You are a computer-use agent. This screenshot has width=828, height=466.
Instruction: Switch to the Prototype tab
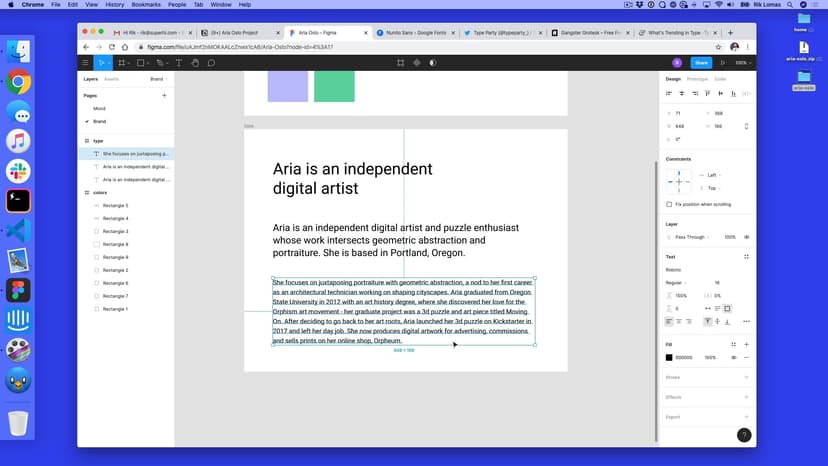[697, 78]
